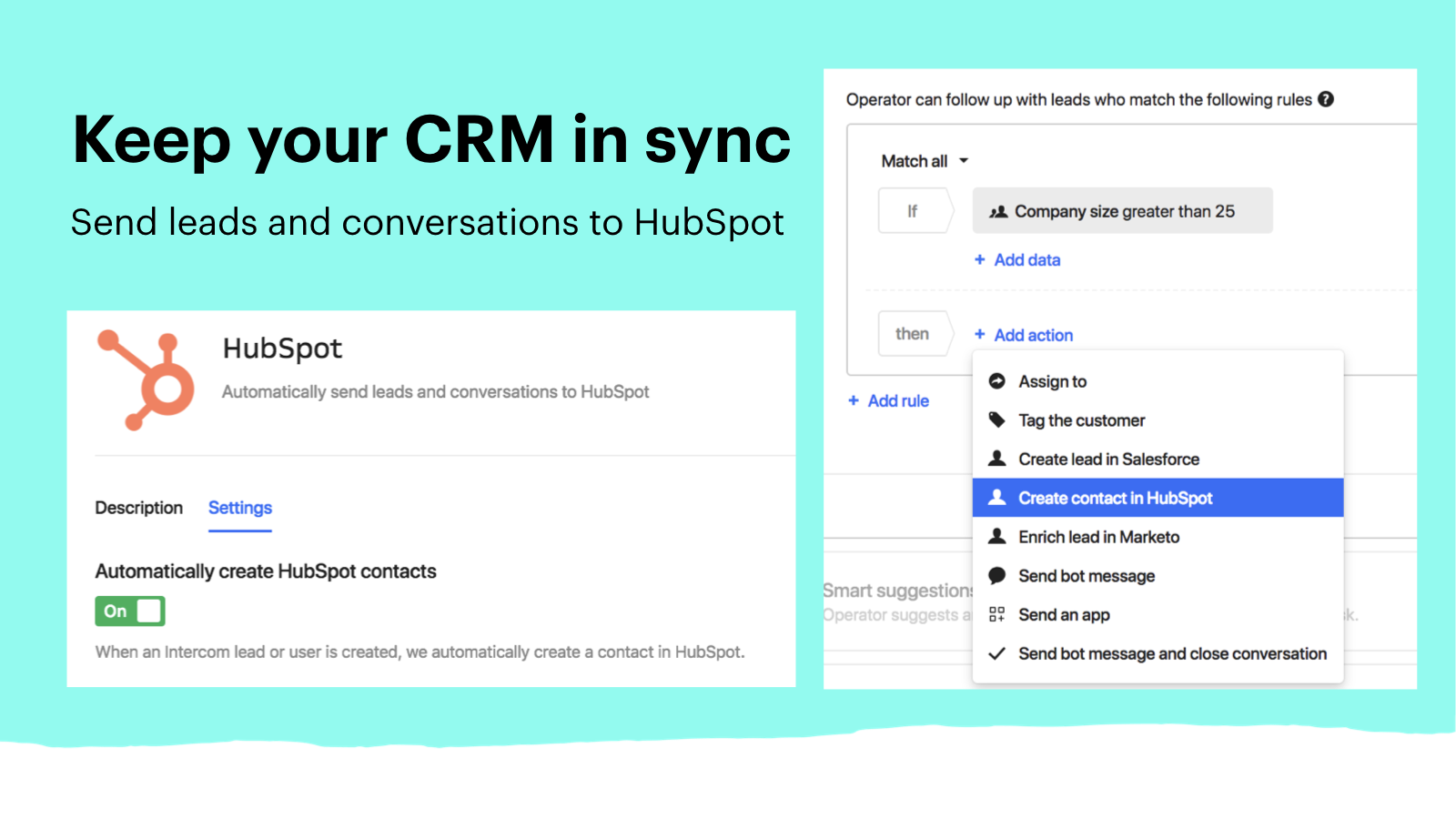Viewport: 1456px width, 819px height.
Task: Click the Automatically create HubSpot contacts heading
Action: pyautogui.click(x=266, y=571)
